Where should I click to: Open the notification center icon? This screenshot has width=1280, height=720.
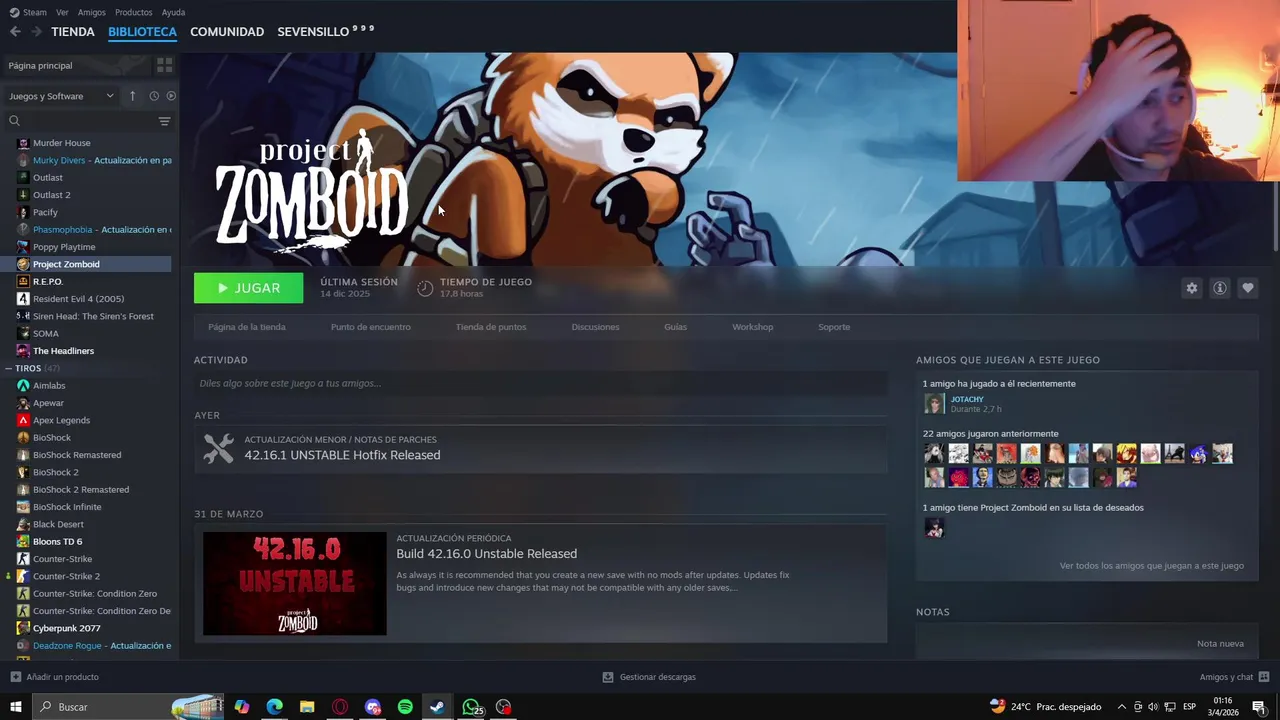pyautogui.click(x=1259, y=707)
